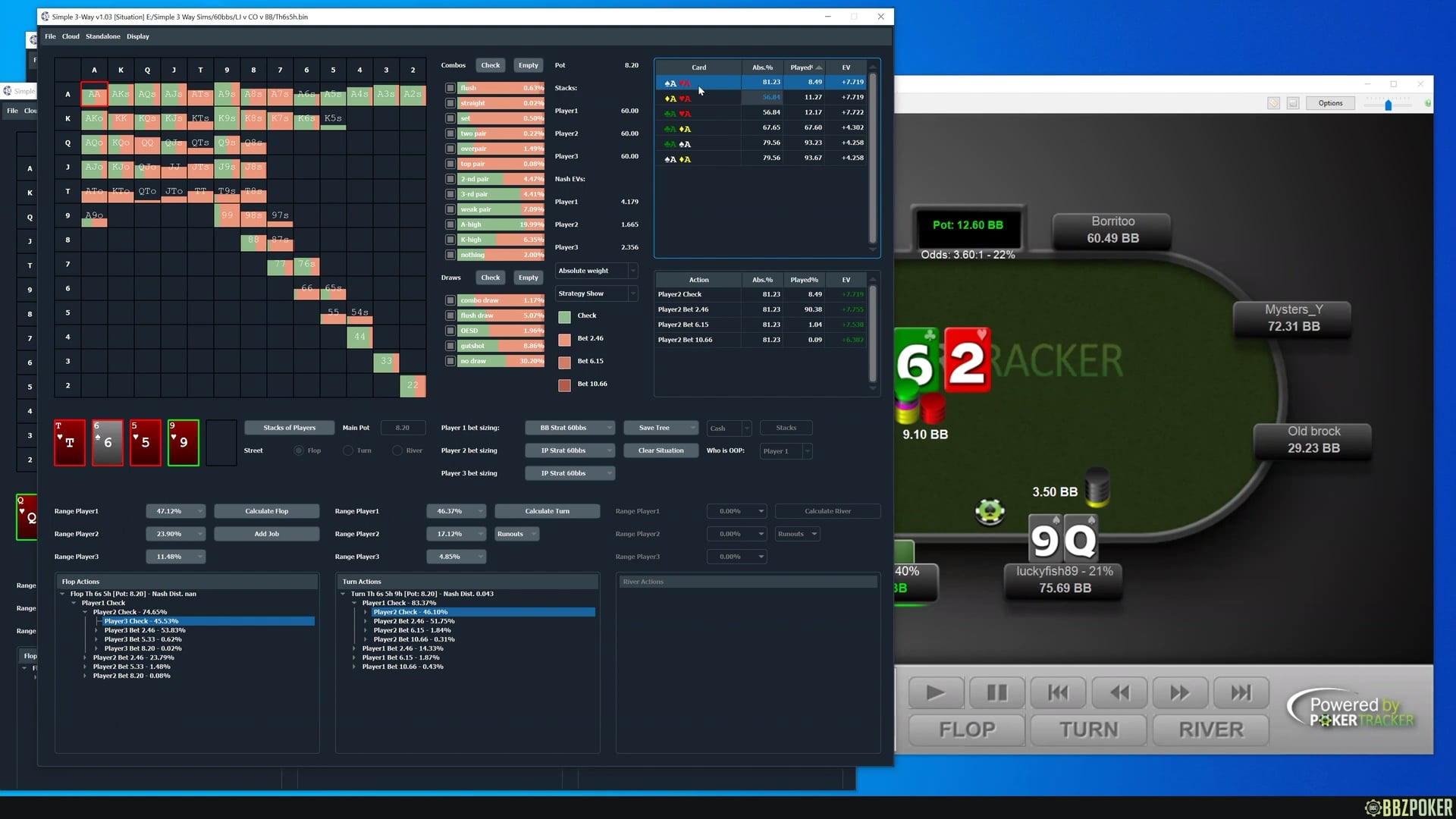Skip back to the start of the hand
This screenshot has width=1456, height=819.
point(1058,692)
